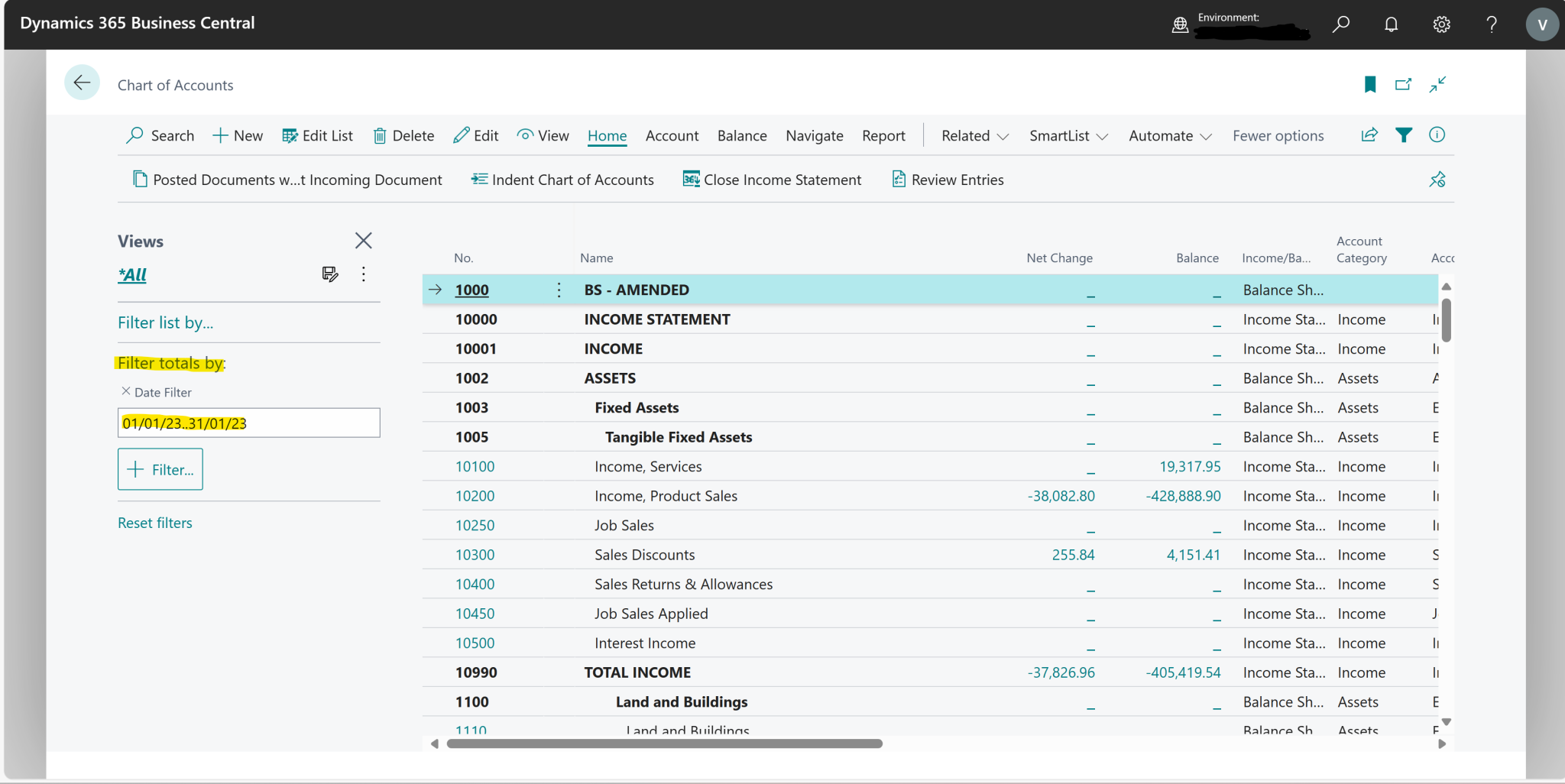Image resolution: width=1565 pixels, height=784 pixels.
Task: Remove the Date Filter with X
Action: (x=126, y=391)
